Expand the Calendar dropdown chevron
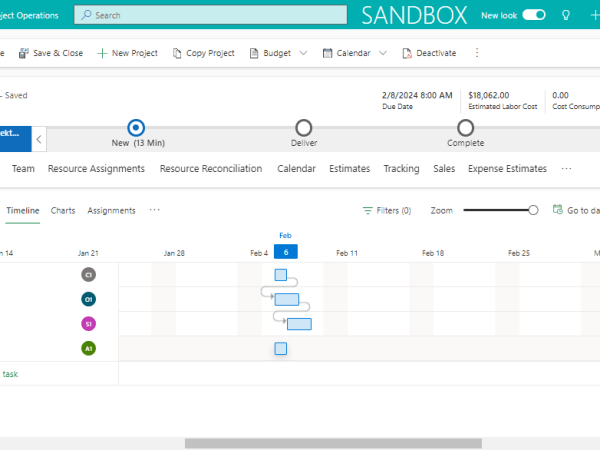 pos(383,53)
